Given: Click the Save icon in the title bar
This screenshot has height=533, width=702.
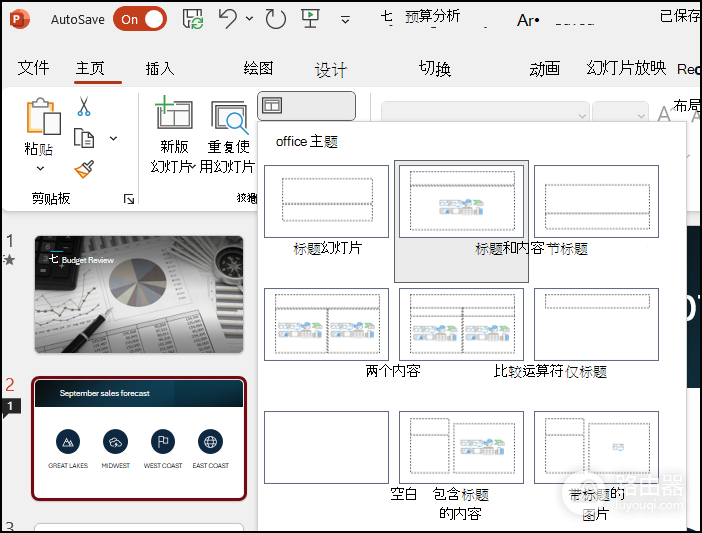Looking at the screenshot, I should [193, 19].
